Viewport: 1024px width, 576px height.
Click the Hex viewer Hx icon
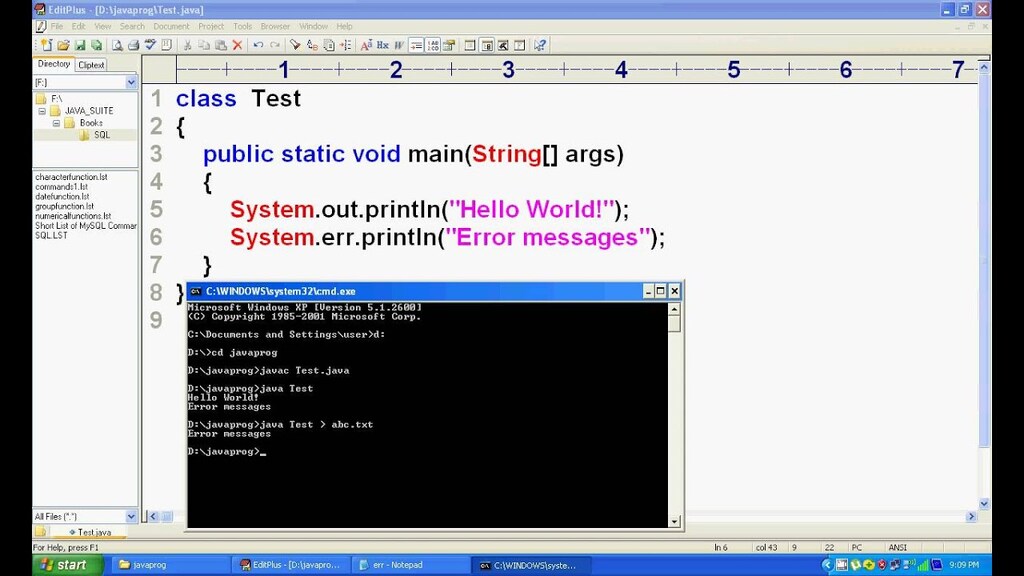point(383,45)
